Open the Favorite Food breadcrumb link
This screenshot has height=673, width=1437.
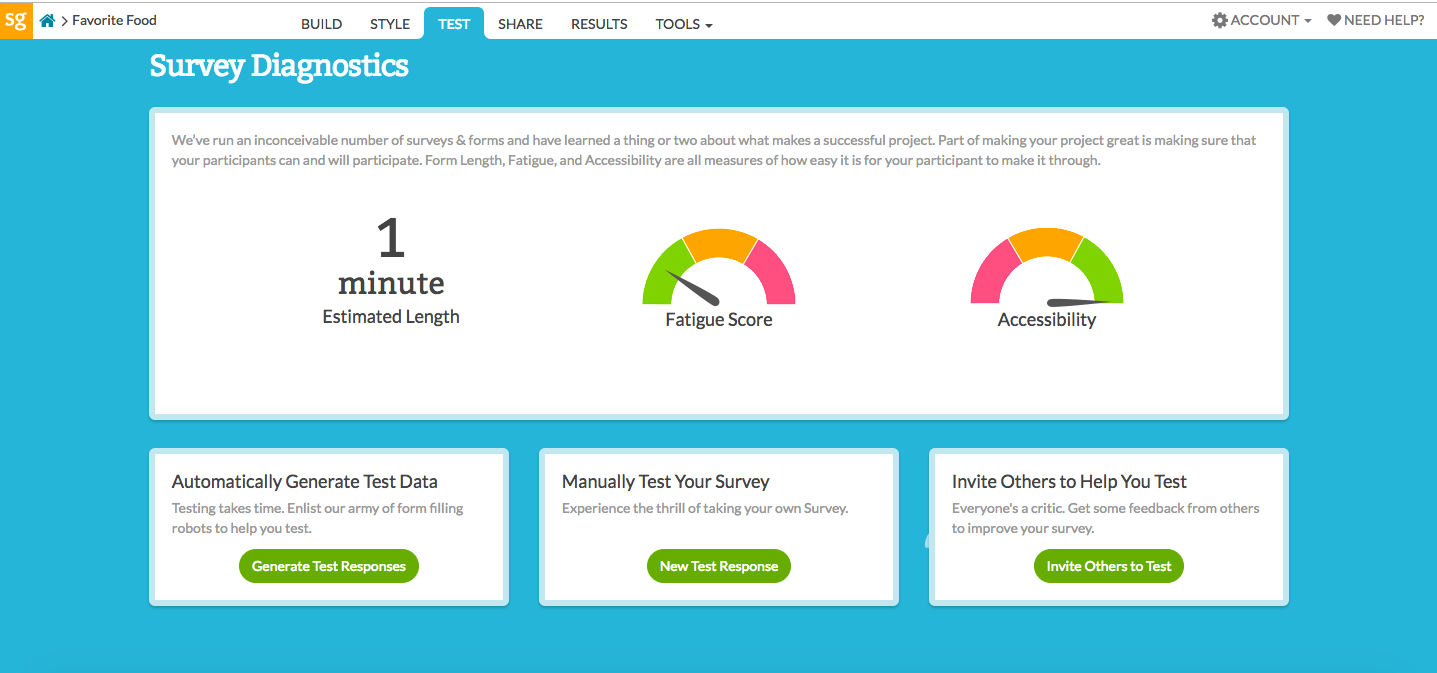click(x=114, y=20)
